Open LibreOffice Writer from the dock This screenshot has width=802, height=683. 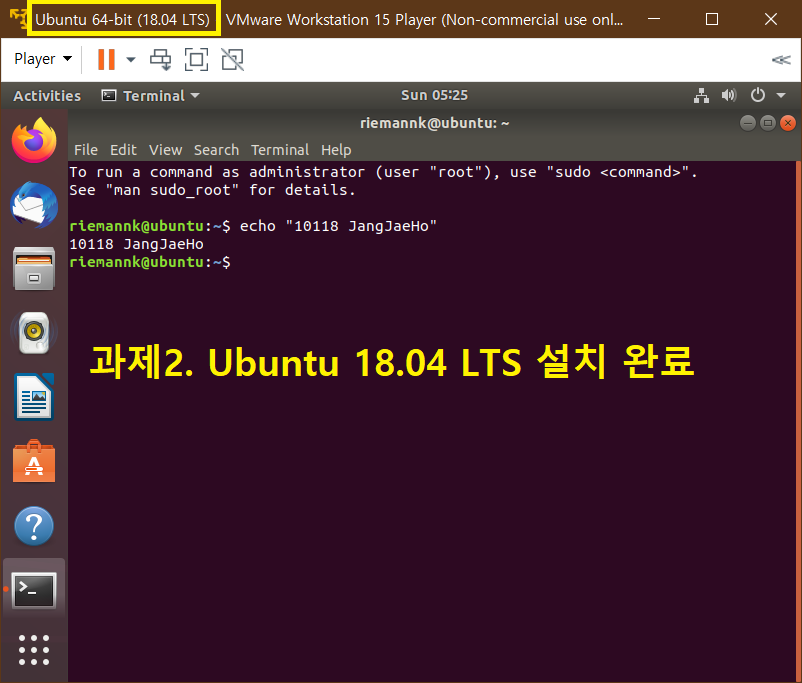point(34,397)
